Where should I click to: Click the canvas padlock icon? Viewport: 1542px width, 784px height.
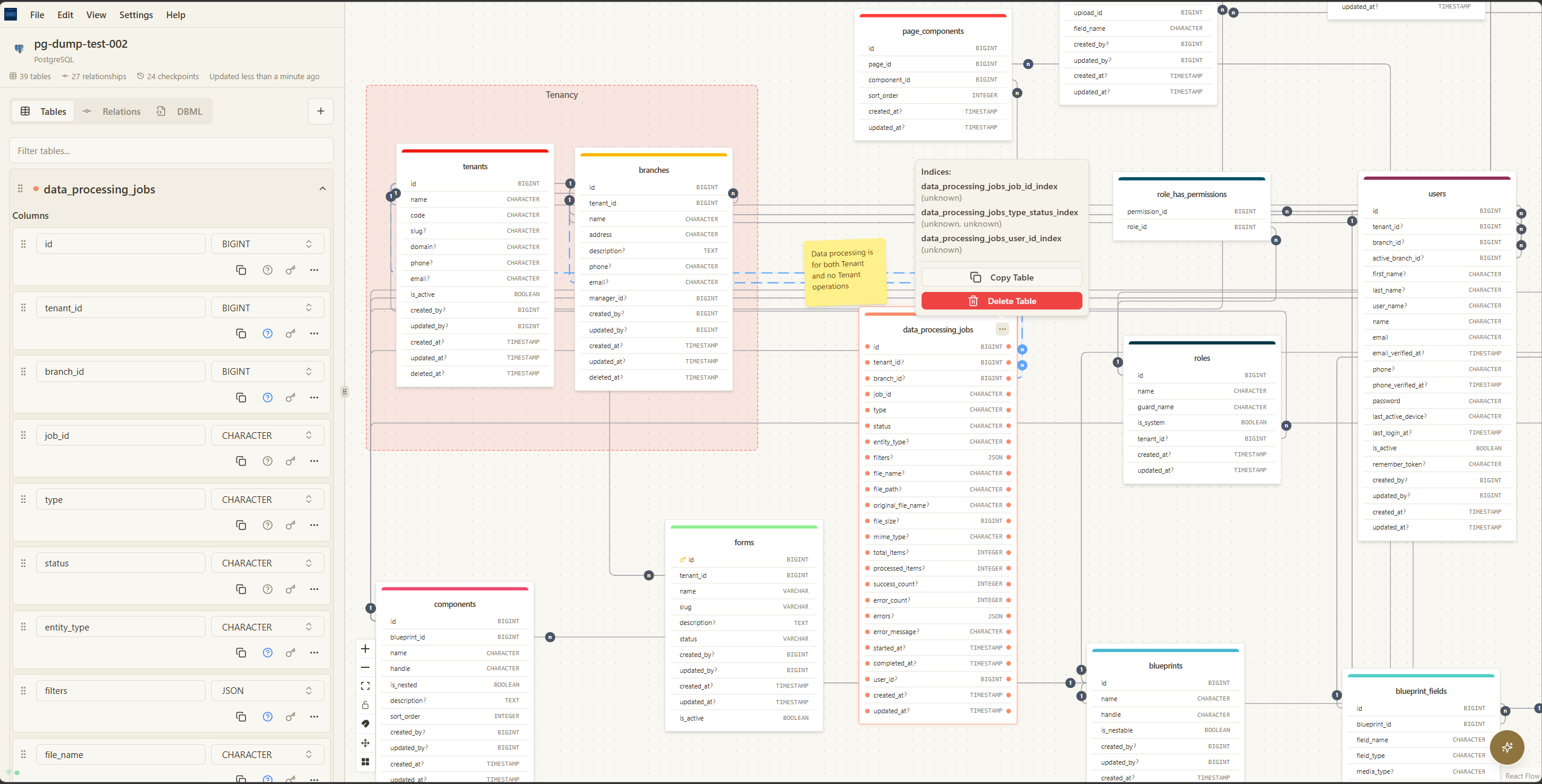coord(365,705)
